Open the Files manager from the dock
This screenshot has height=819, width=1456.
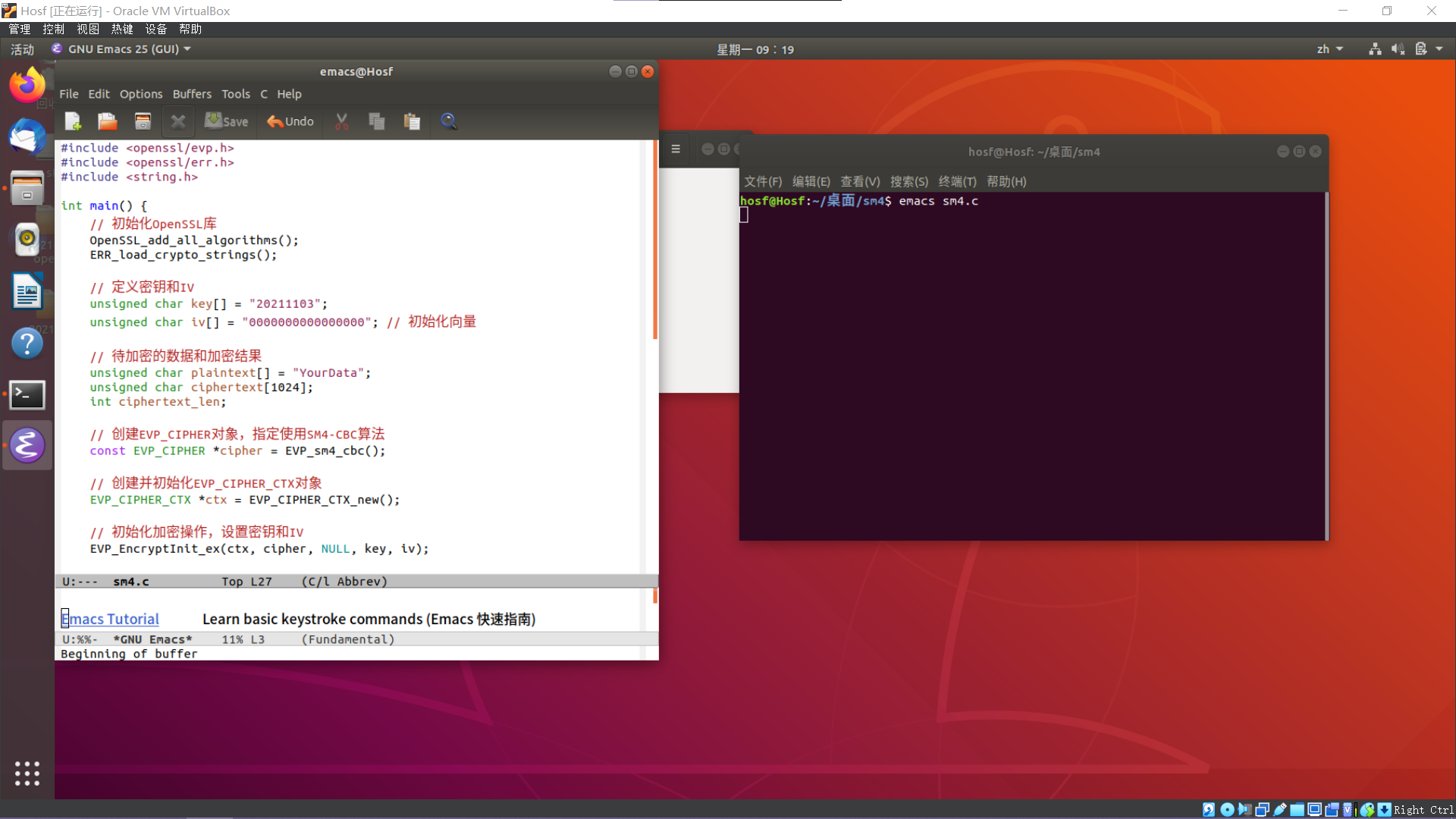pyautogui.click(x=27, y=188)
